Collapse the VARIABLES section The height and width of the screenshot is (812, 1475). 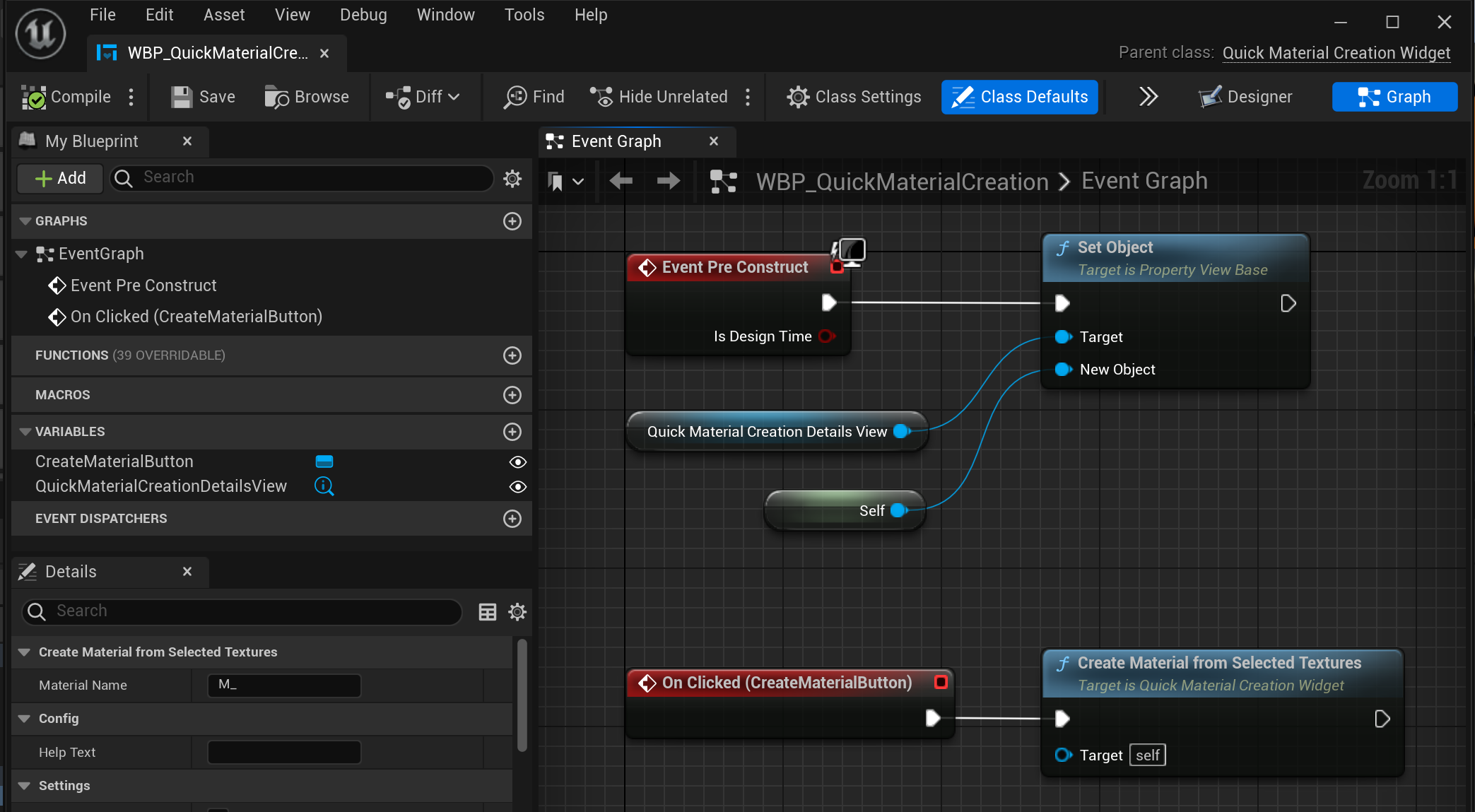pyautogui.click(x=25, y=432)
